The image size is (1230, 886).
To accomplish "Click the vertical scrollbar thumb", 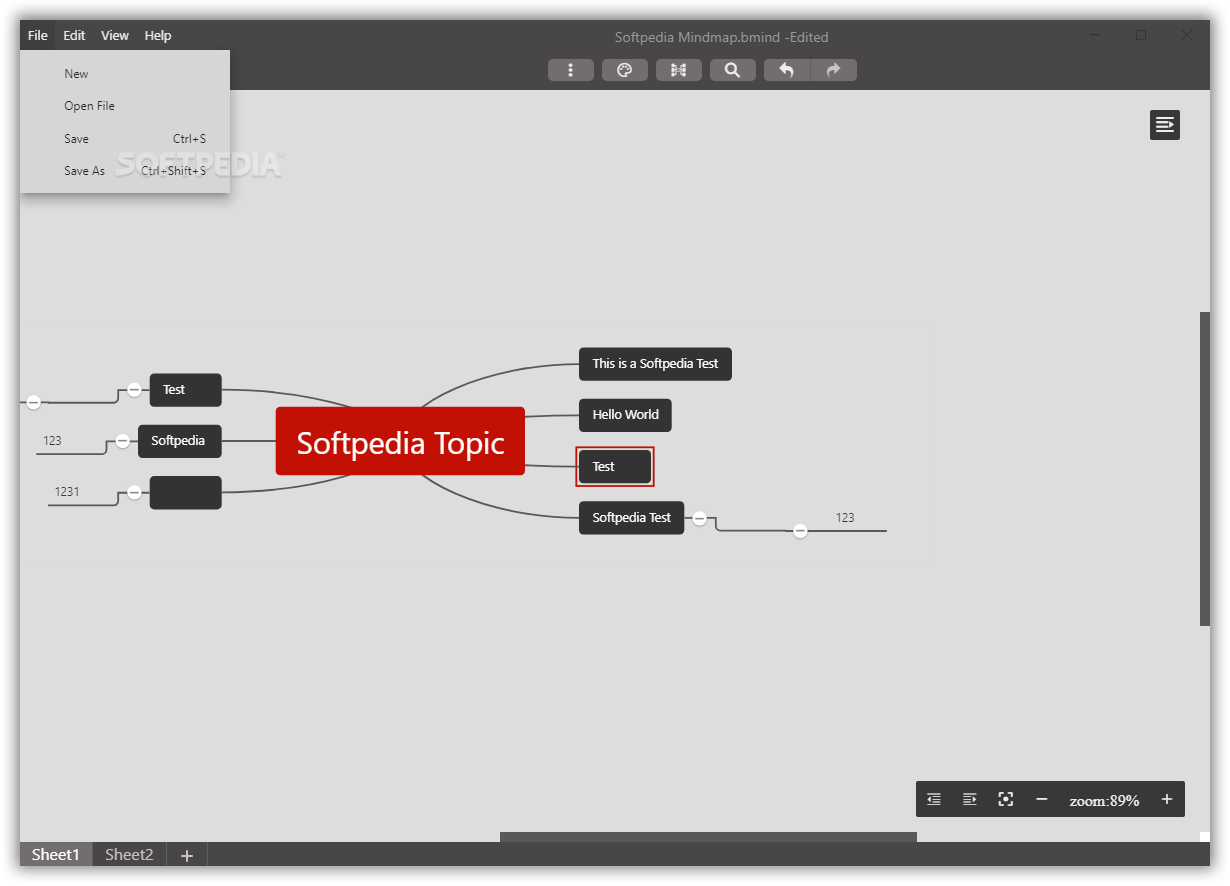I will pos(1205,469).
